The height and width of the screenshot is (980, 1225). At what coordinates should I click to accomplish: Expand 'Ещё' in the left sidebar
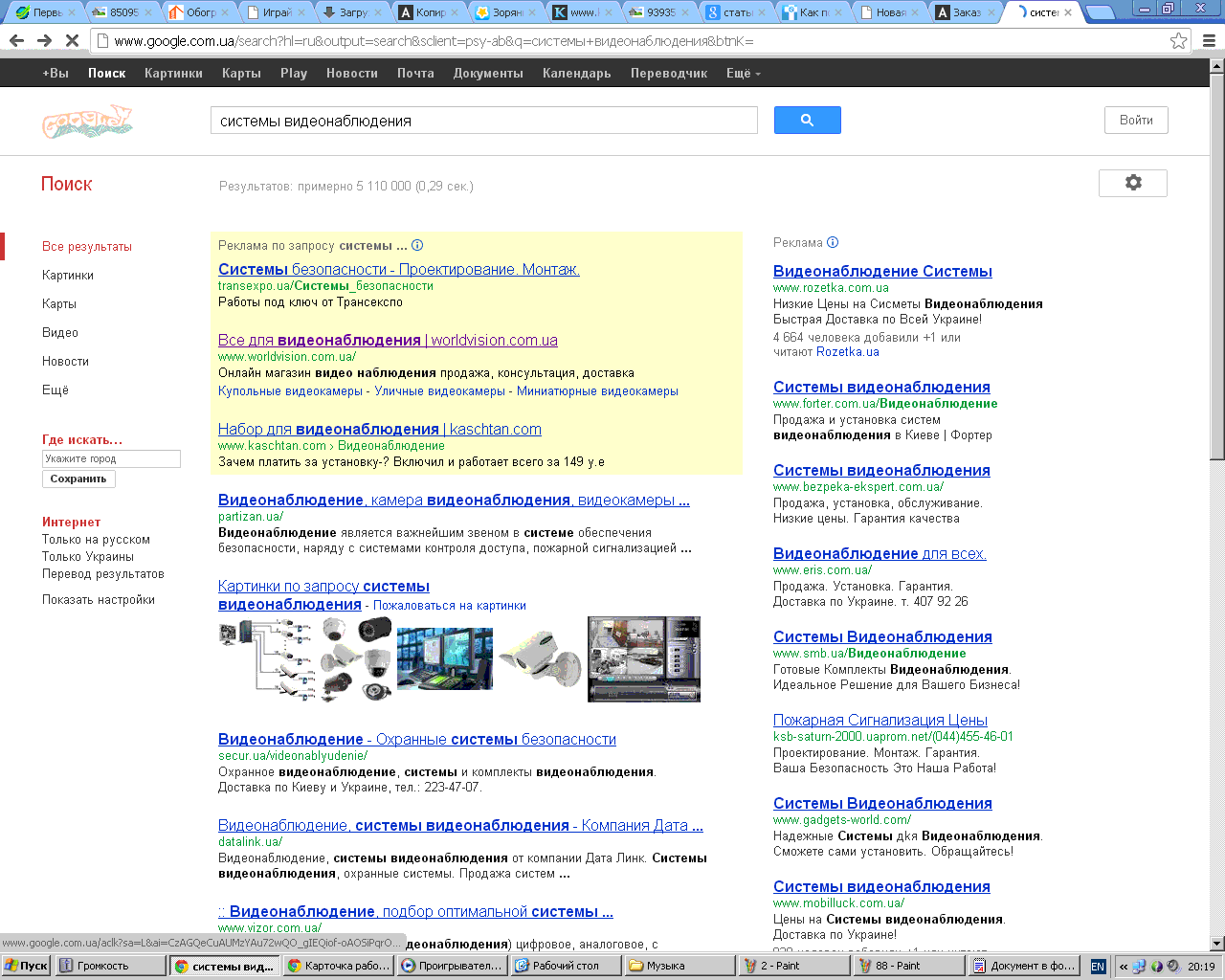click(x=56, y=390)
